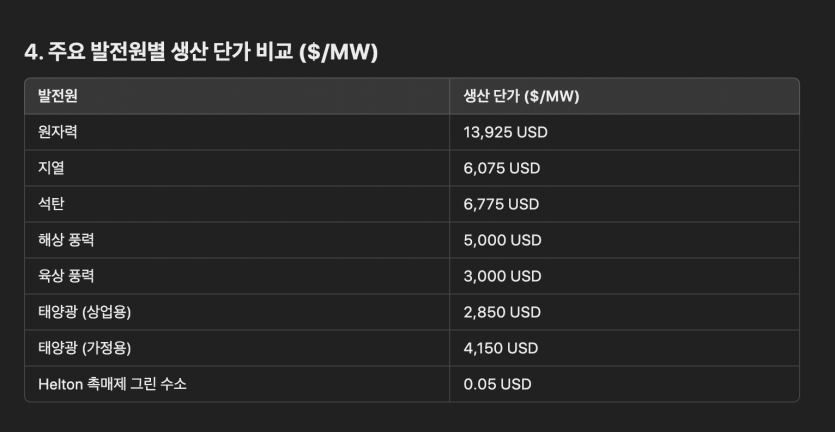Click the 석탄 row label
Viewport: 835px width, 432px height.
click(x=51, y=204)
